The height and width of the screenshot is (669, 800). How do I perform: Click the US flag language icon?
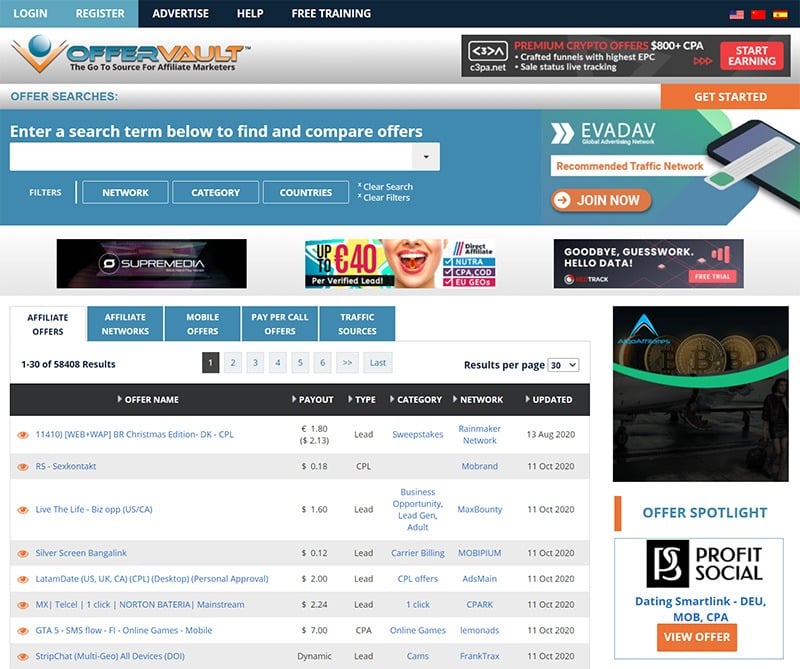[x=736, y=14]
